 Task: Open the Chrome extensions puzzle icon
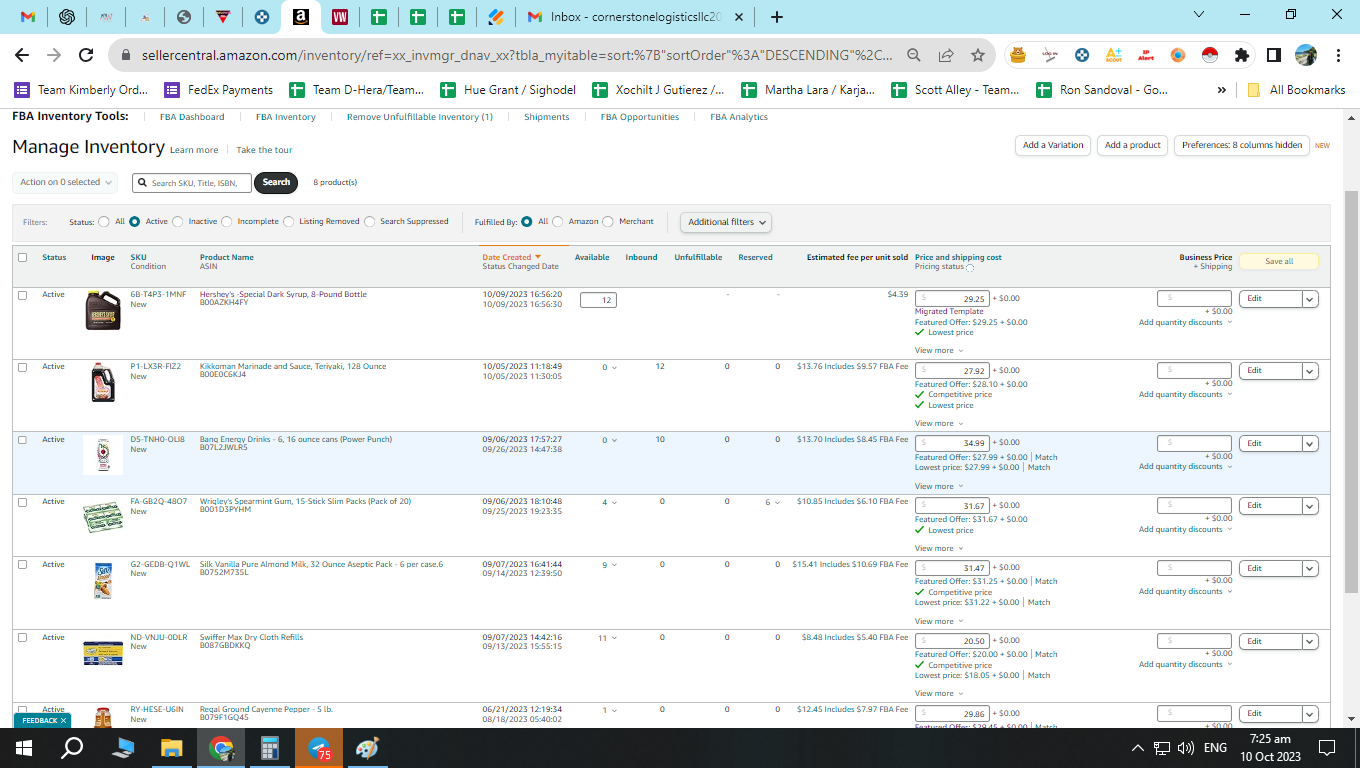[x=1242, y=55]
